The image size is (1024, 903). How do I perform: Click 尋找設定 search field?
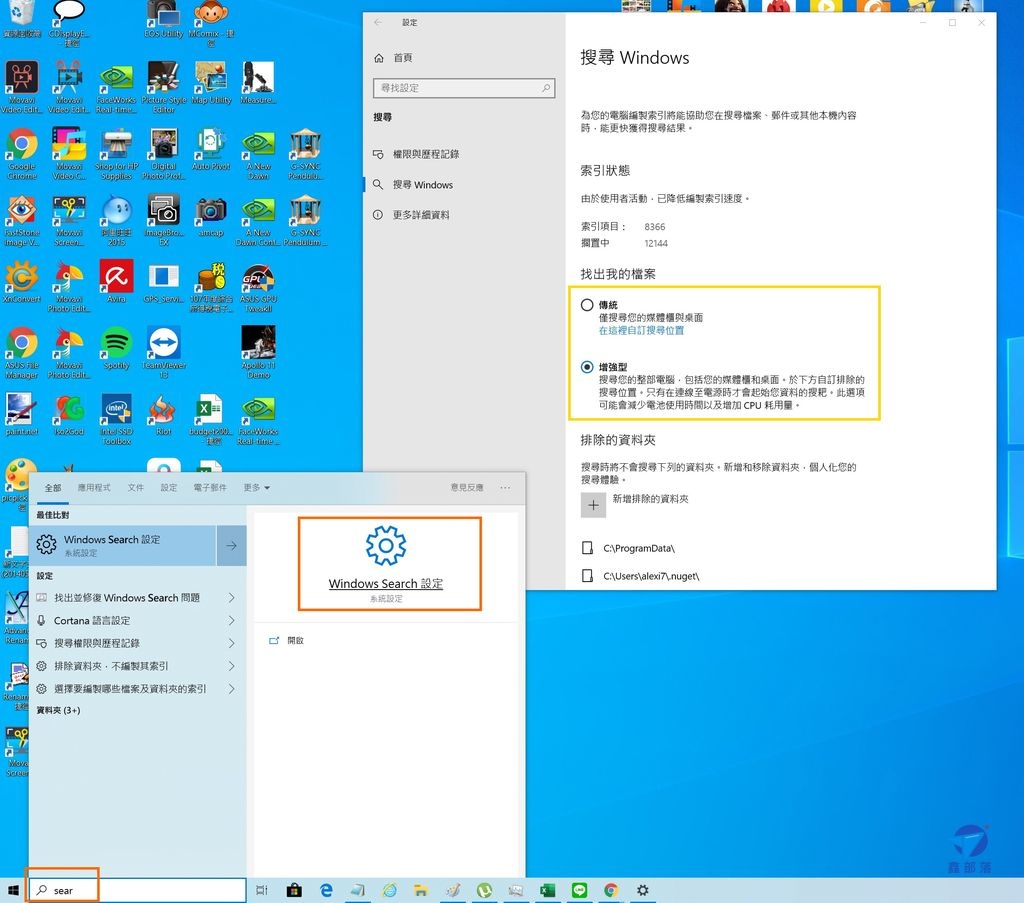[x=464, y=88]
